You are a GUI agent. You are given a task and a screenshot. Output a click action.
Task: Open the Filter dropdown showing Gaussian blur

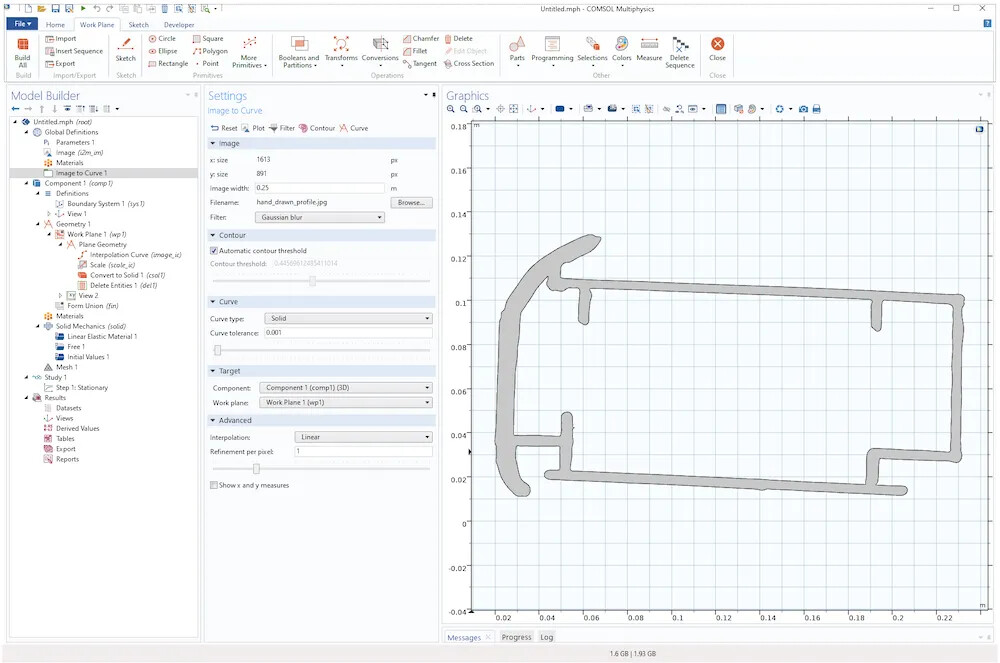coord(320,217)
